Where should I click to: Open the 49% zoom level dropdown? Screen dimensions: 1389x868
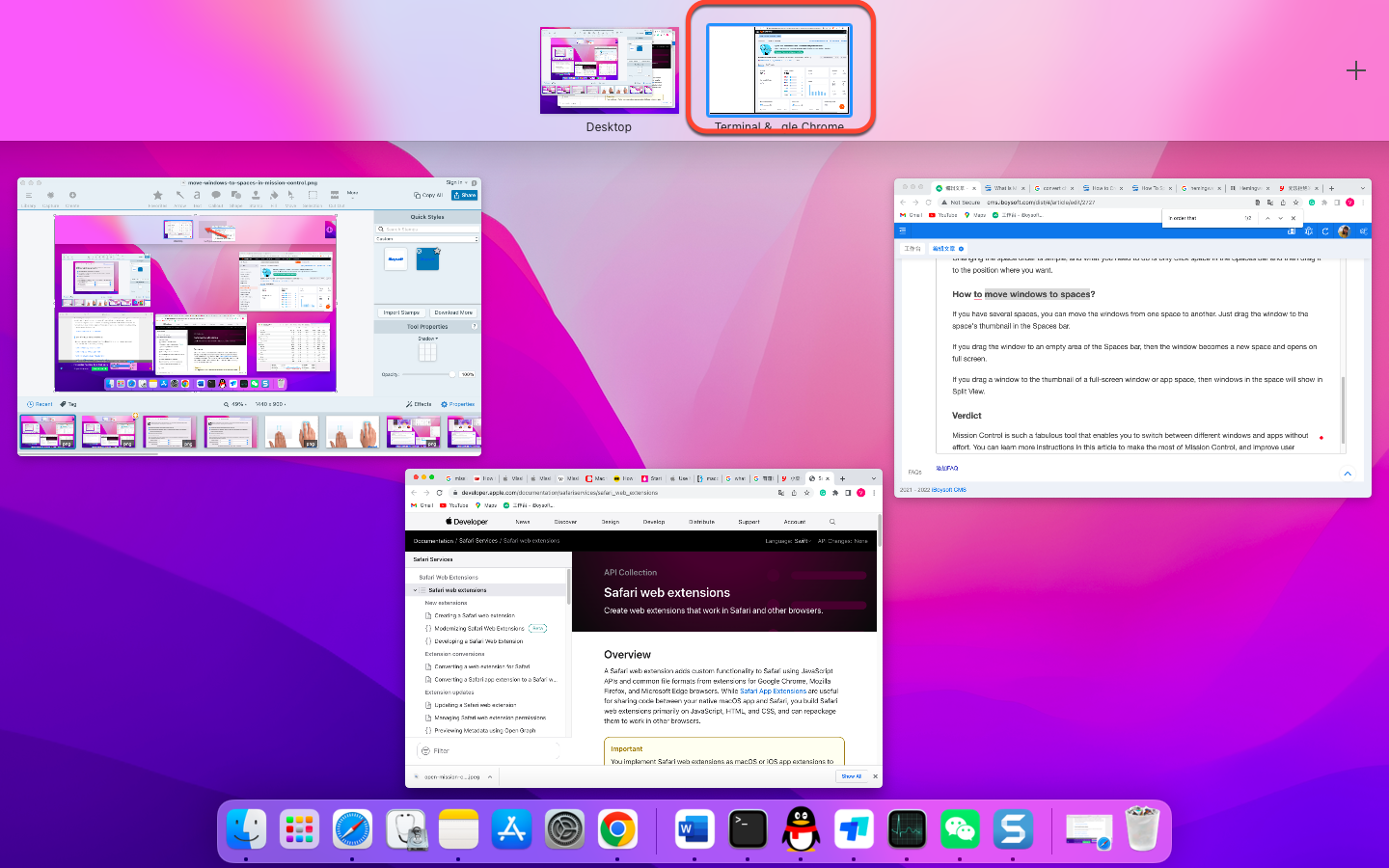[236, 404]
